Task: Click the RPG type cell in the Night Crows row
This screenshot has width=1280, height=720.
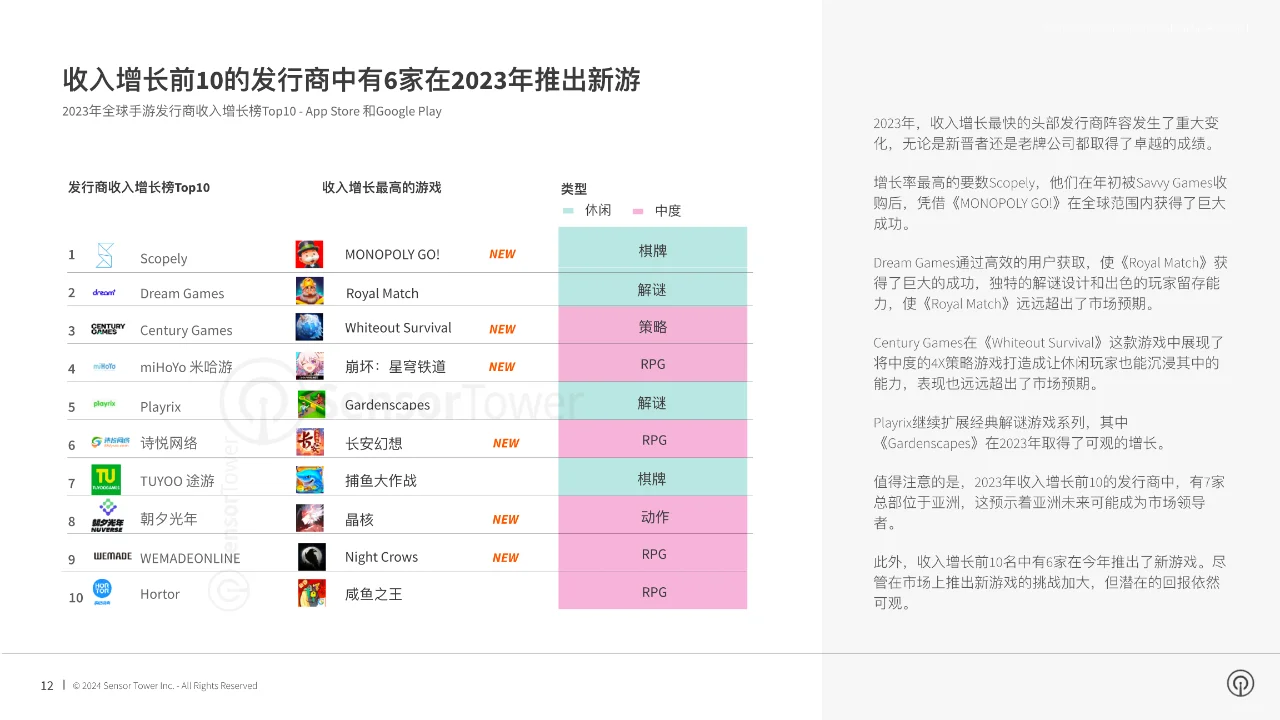Action: 652,553
